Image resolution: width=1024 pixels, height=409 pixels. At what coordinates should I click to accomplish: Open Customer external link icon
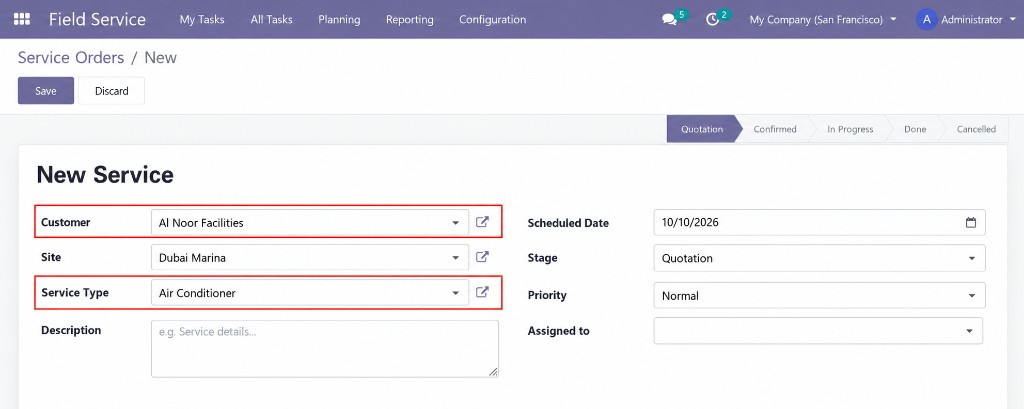(x=482, y=222)
